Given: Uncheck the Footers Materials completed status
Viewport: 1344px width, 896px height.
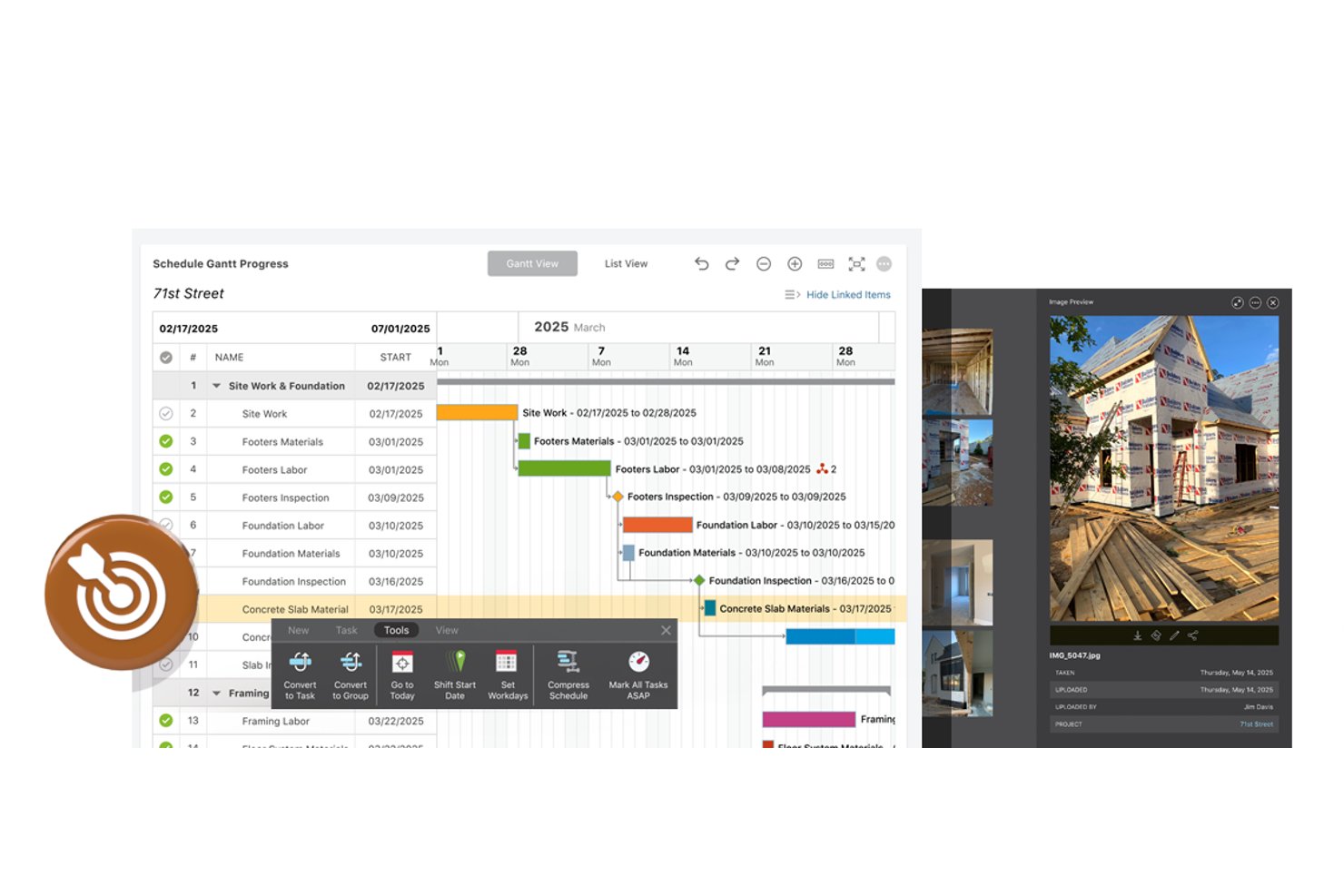Looking at the screenshot, I should [166, 441].
